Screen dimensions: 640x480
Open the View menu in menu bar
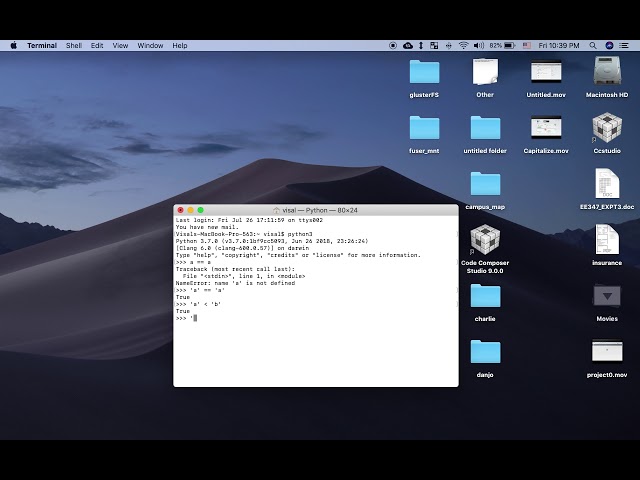pyautogui.click(x=120, y=45)
